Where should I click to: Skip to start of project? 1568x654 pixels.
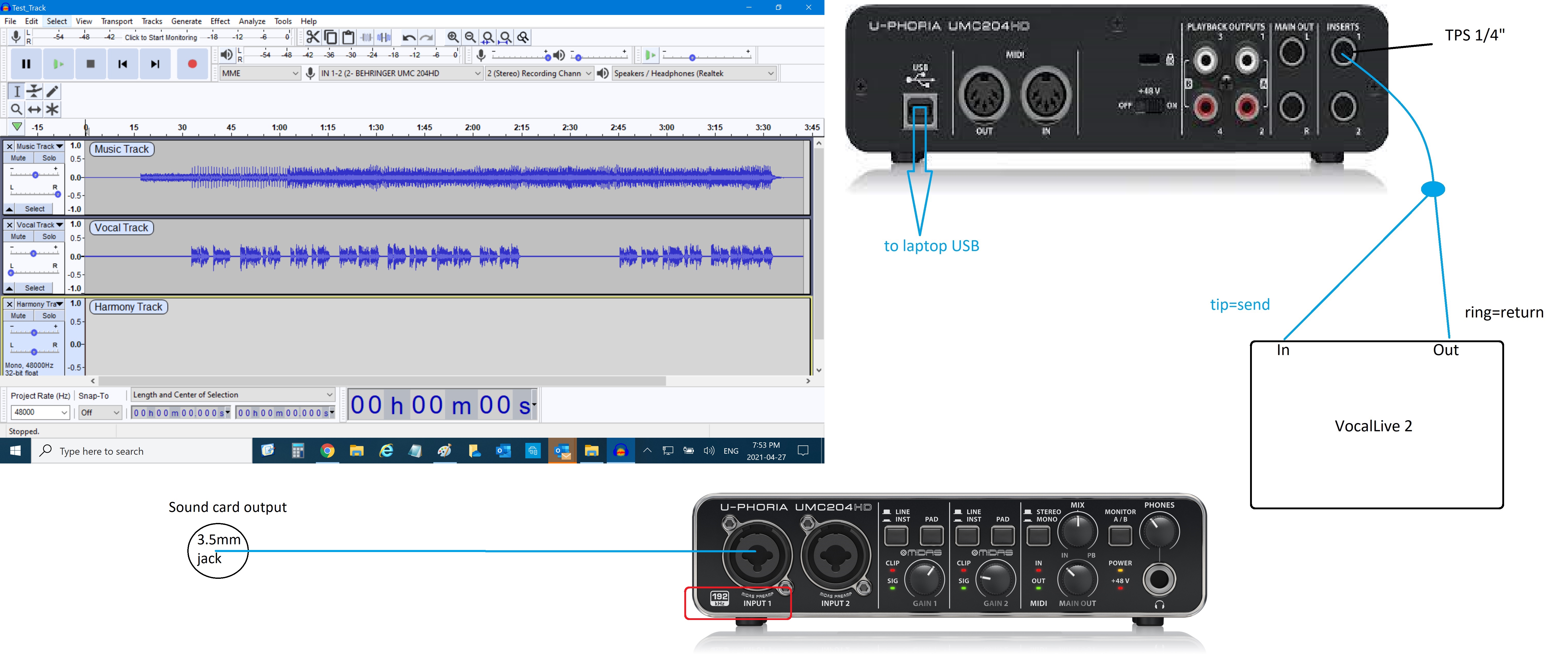click(123, 64)
